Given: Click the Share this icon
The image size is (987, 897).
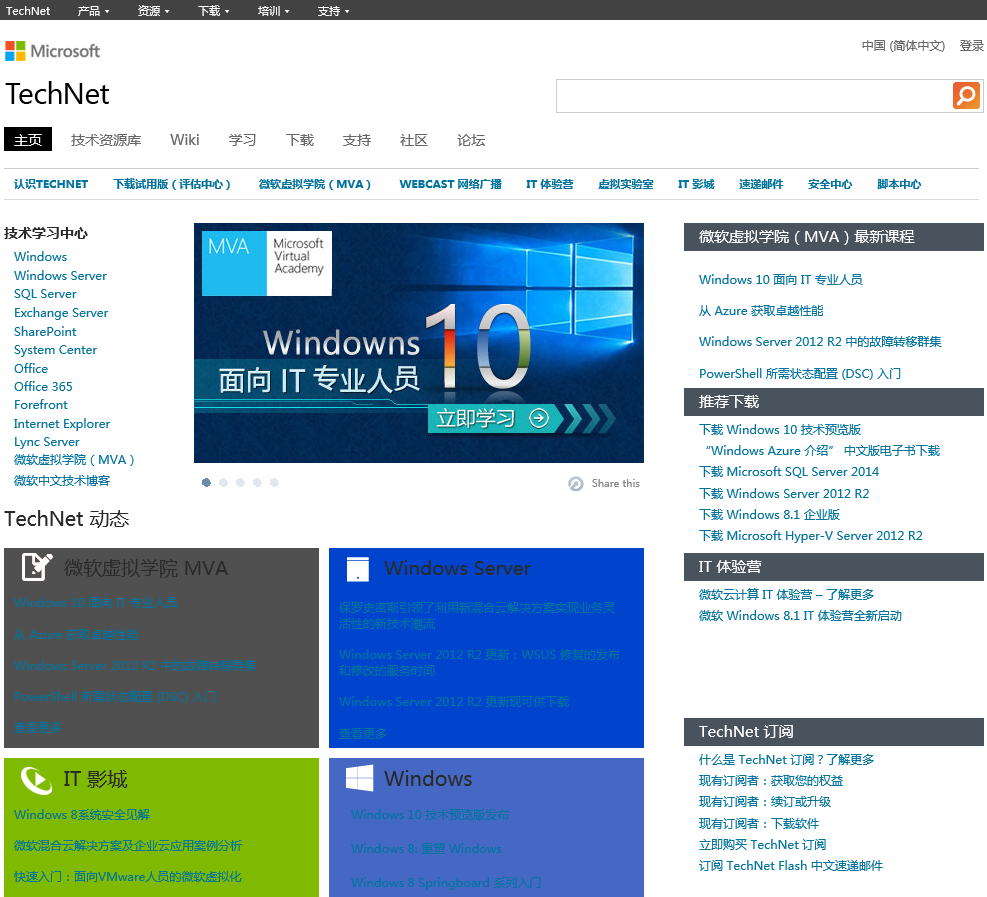Looking at the screenshot, I should [x=575, y=483].
